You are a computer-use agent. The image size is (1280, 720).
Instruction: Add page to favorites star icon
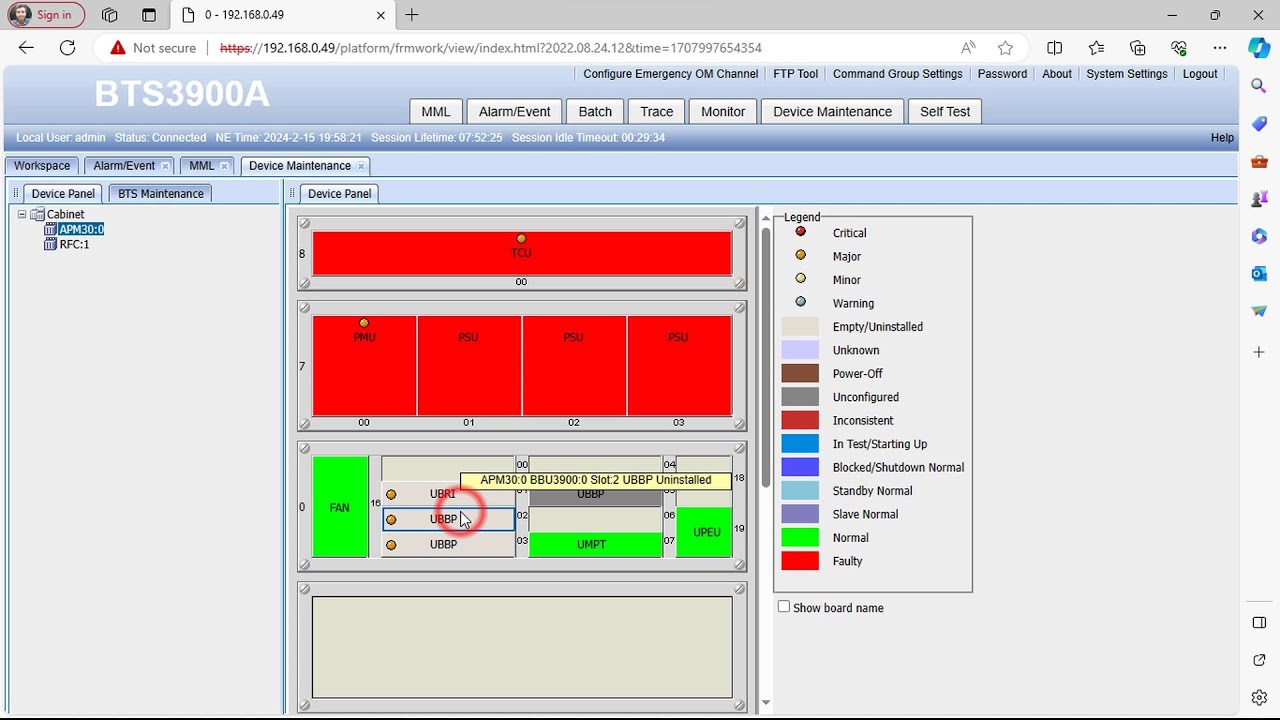[x=1005, y=48]
